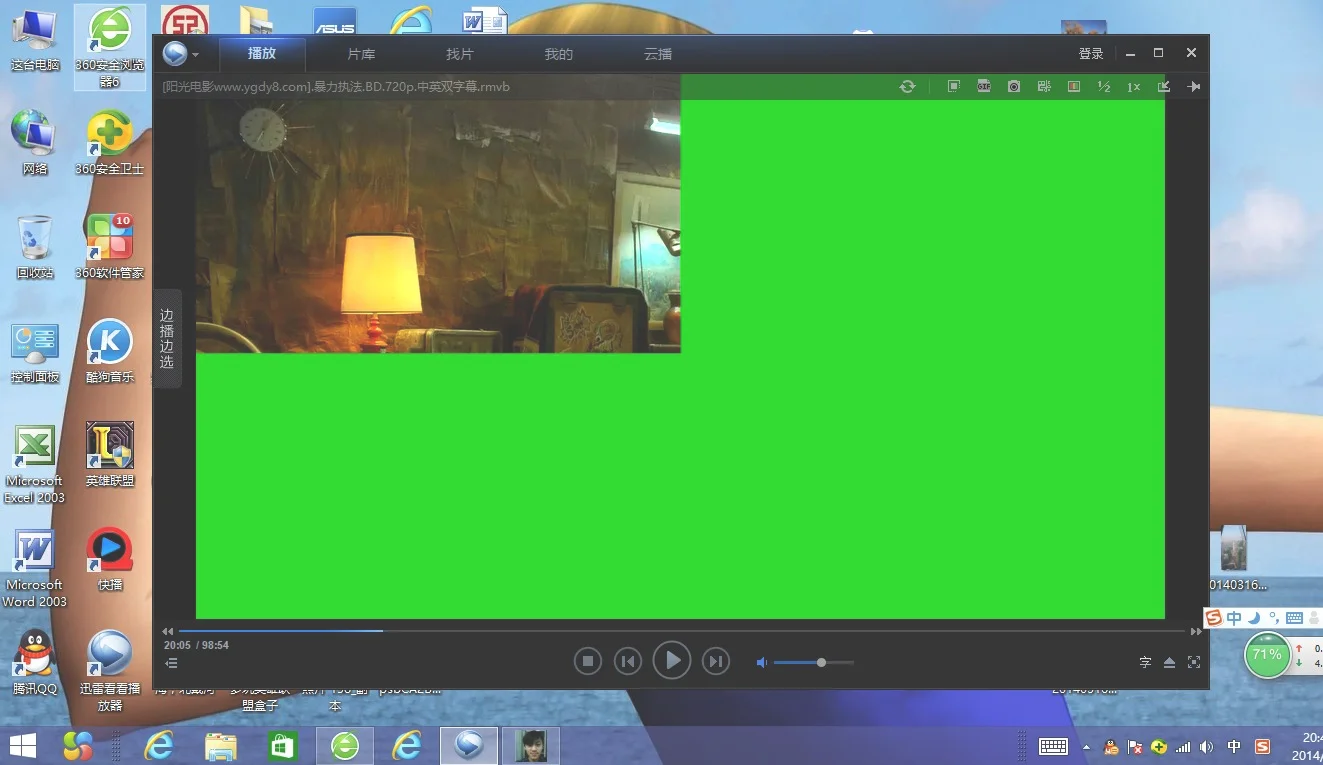This screenshot has width=1323, height=765.
Task: Switch to the 我的 tab
Action: click(559, 54)
